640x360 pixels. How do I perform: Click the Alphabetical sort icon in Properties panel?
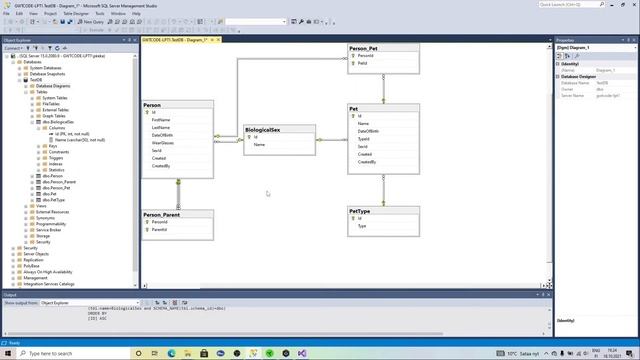point(567,56)
